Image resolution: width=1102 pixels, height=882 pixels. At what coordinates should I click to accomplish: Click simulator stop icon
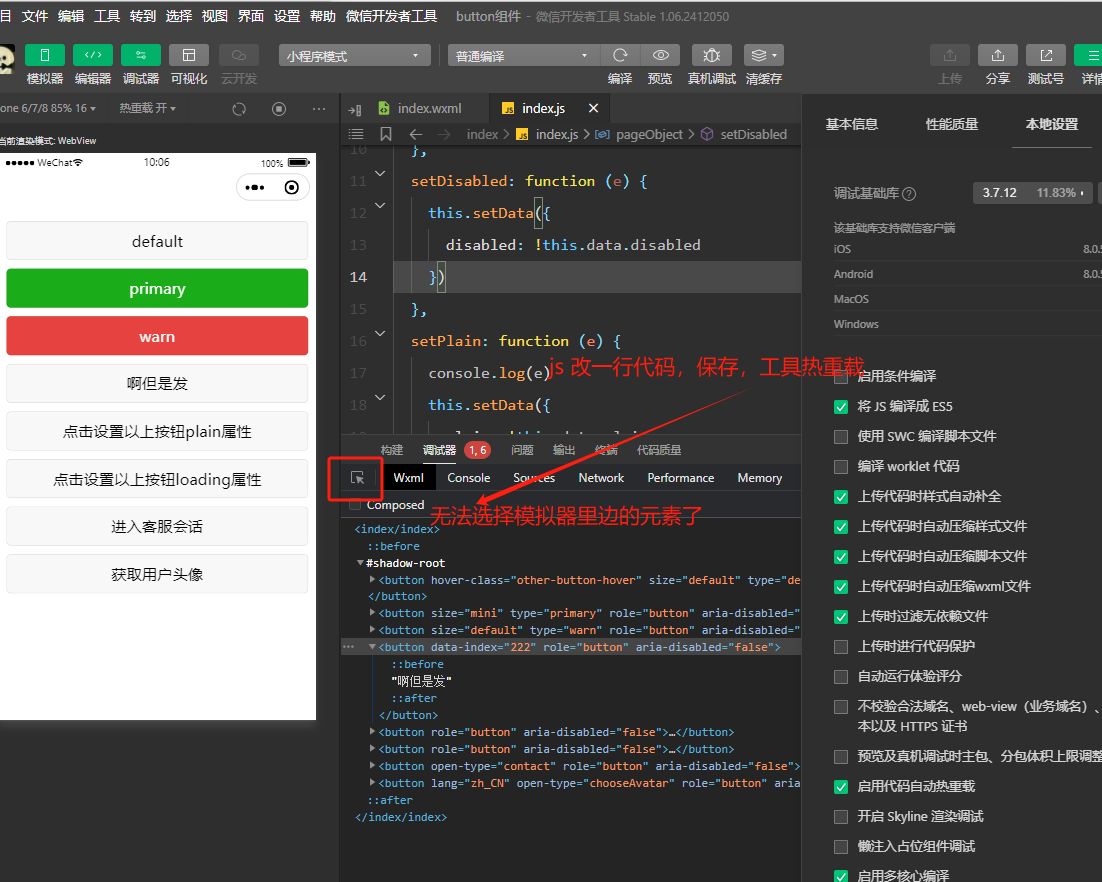279,109
